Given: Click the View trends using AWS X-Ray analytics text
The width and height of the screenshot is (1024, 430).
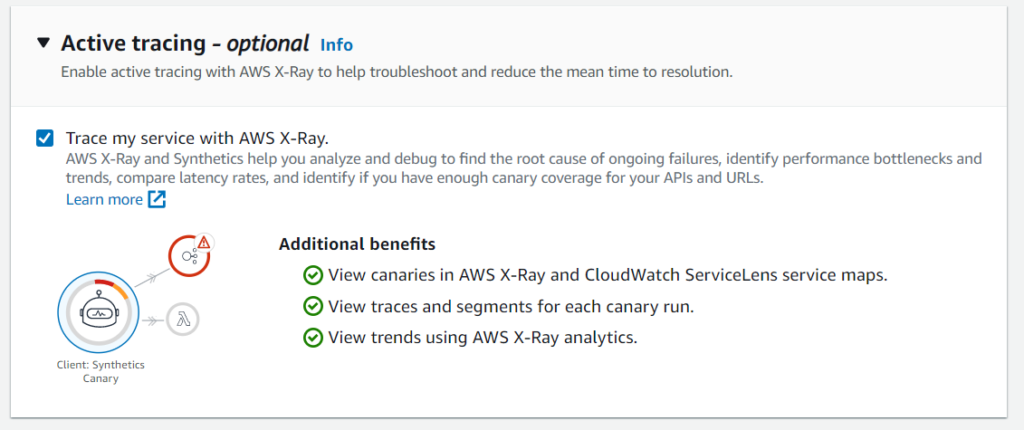Looking at the screenshot, I should (483, 338).
